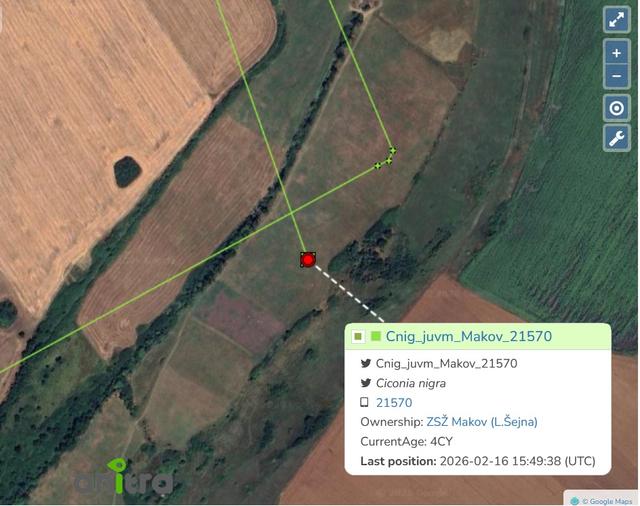The image size is (640, 506).
Task: Select the upper-right green track point
Action: click(392, 151)
